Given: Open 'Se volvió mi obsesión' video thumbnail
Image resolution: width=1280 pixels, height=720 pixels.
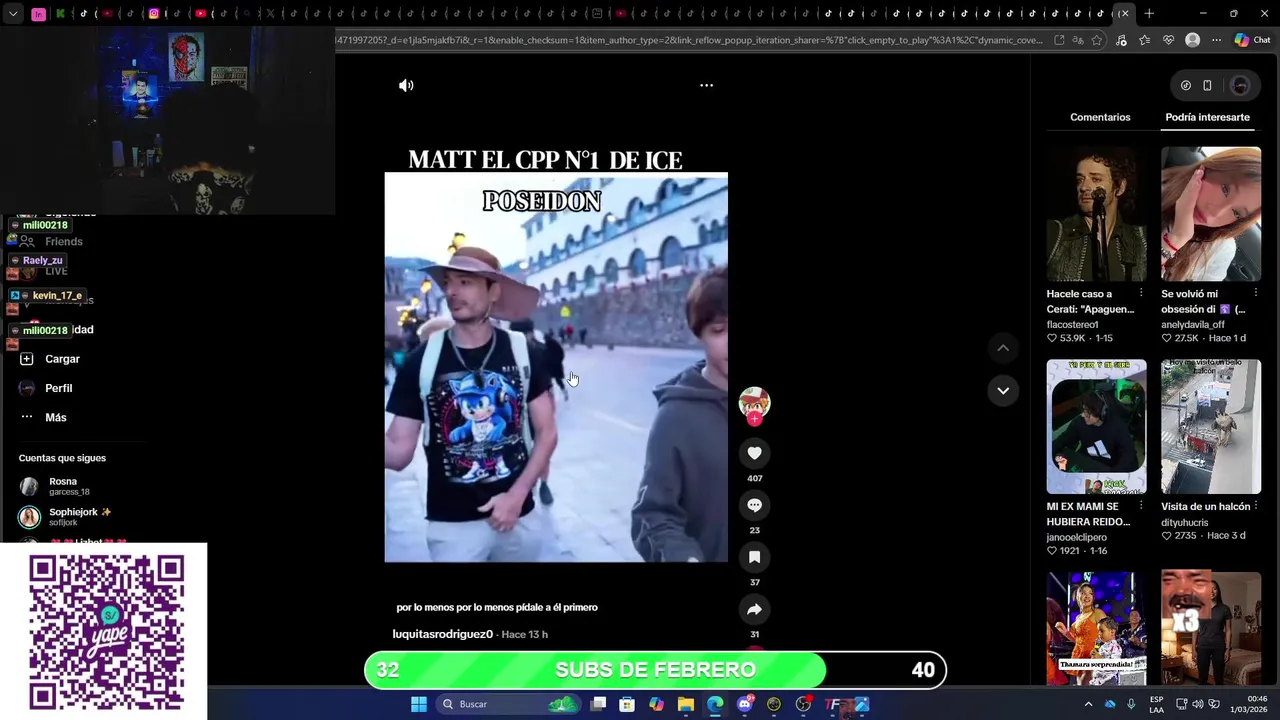Looking at the screenshot, I should [1211, 214].
